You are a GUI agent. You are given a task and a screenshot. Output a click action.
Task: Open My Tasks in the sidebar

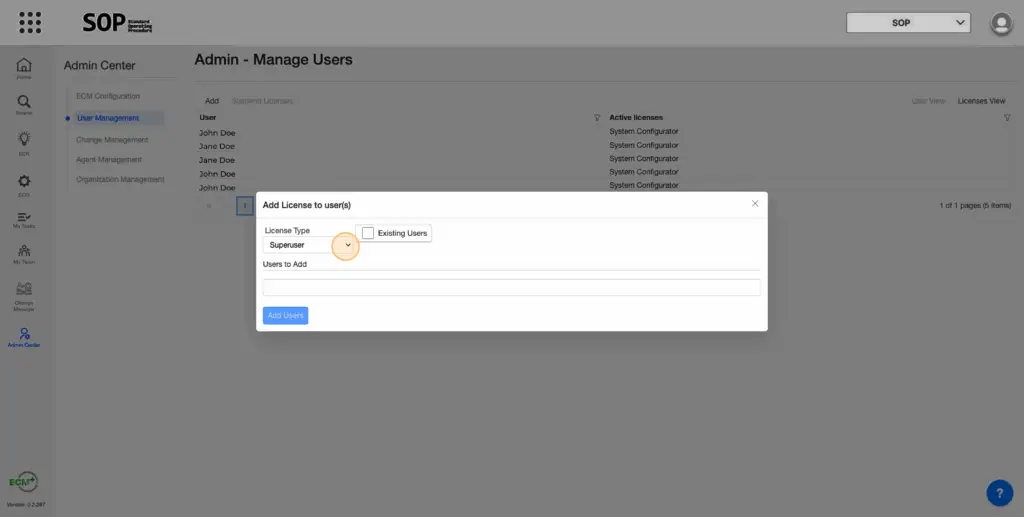[24, 219]
